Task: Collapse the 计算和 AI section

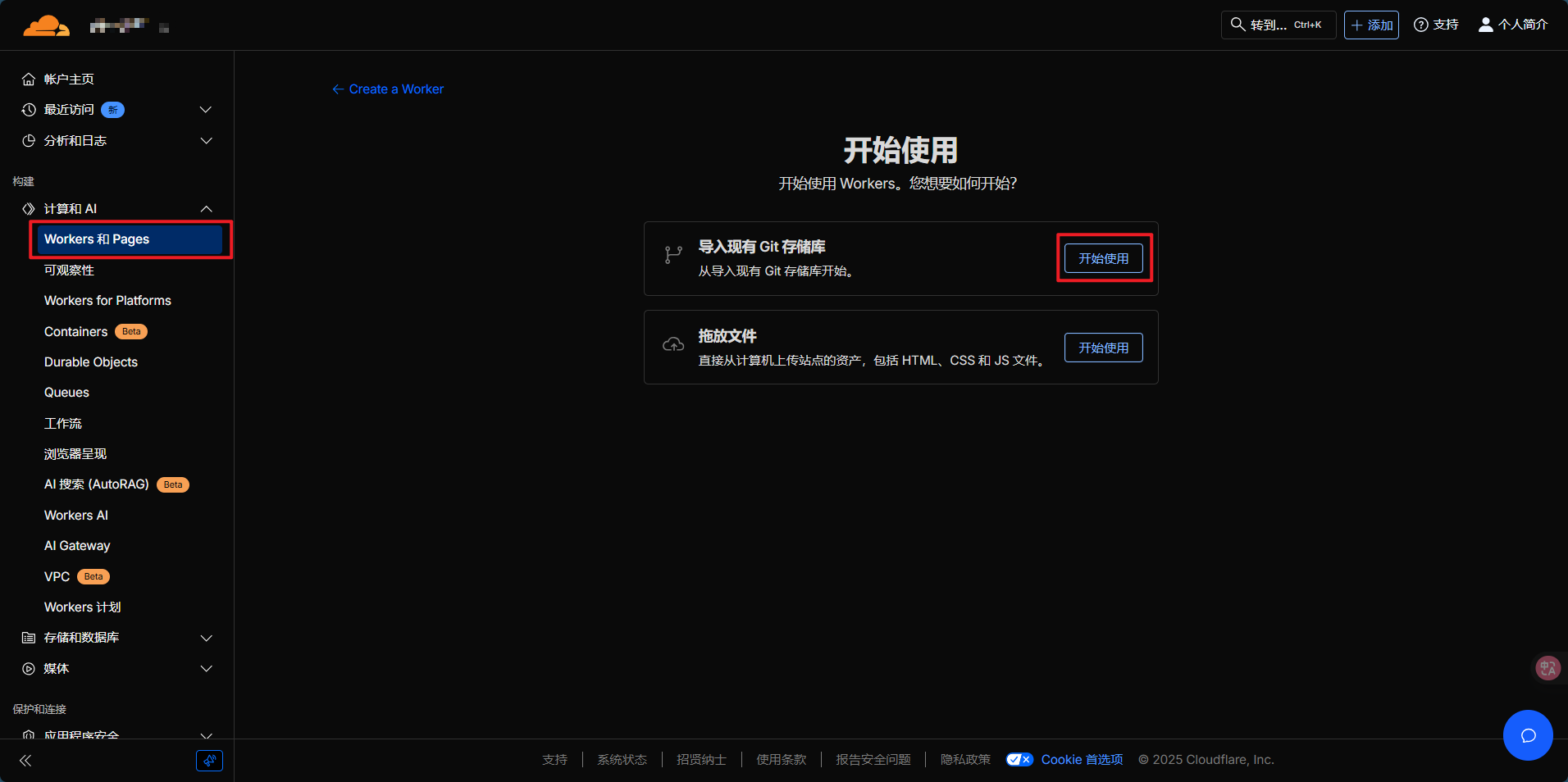Action: [x=206, y=209]
